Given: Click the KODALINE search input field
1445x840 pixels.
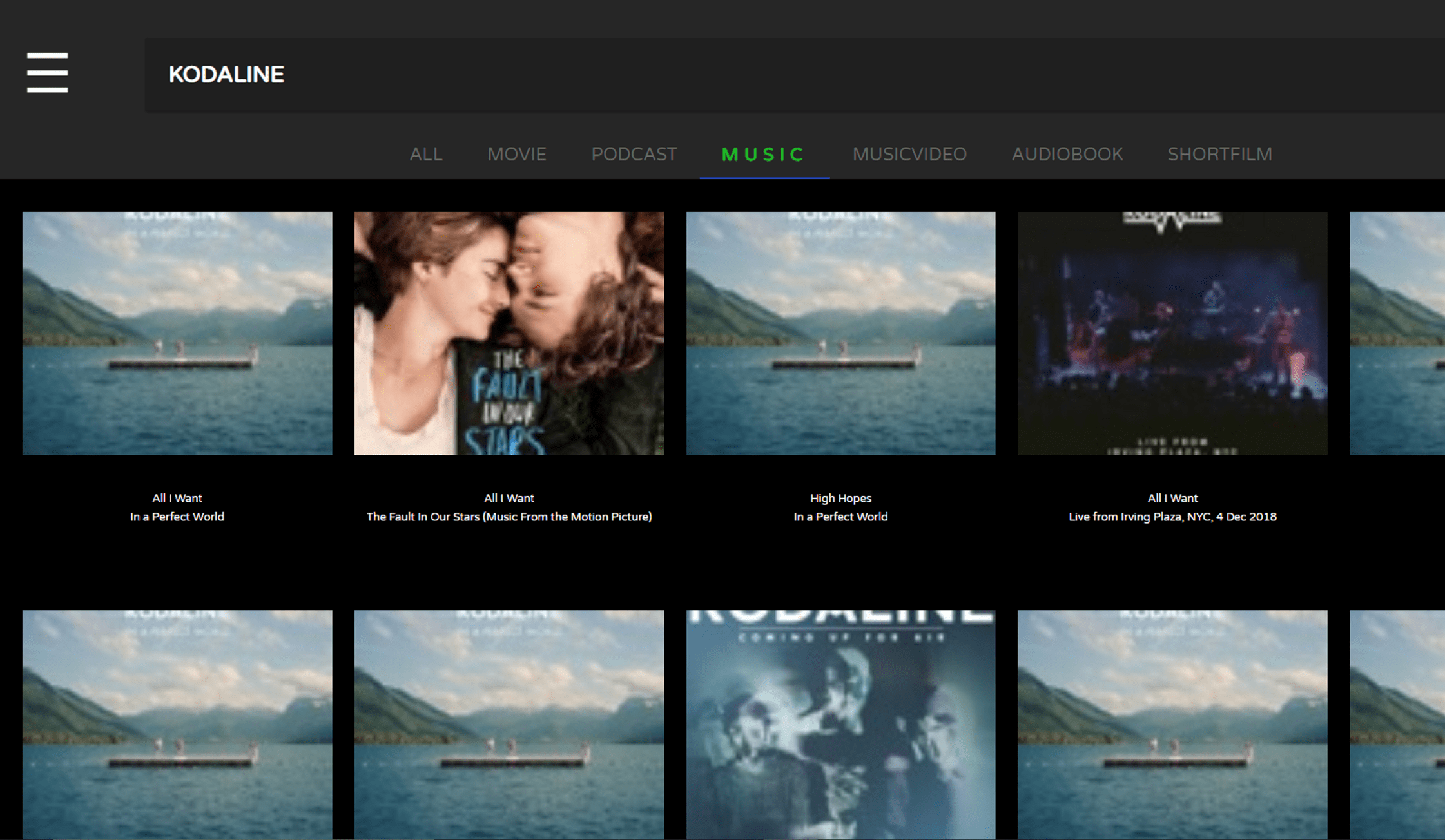Looking at the screenshot, I should [x=451, y=75].
